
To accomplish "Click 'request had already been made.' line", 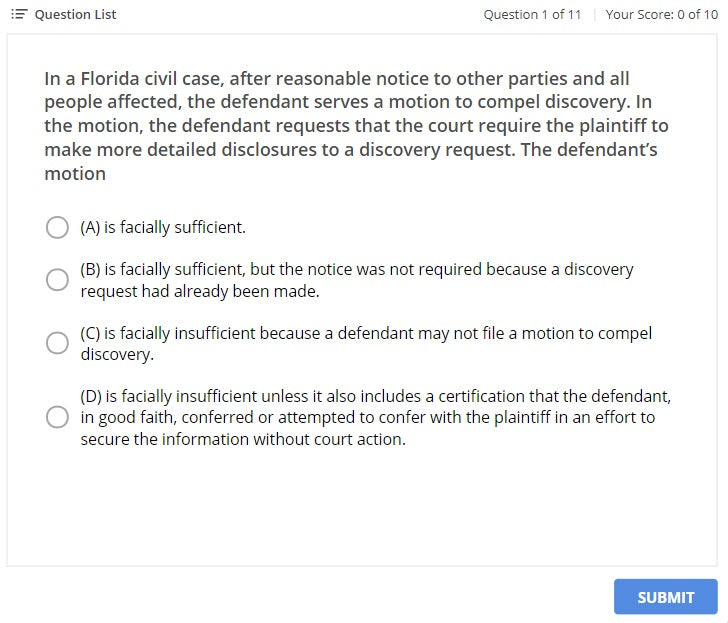I will 200,292.
